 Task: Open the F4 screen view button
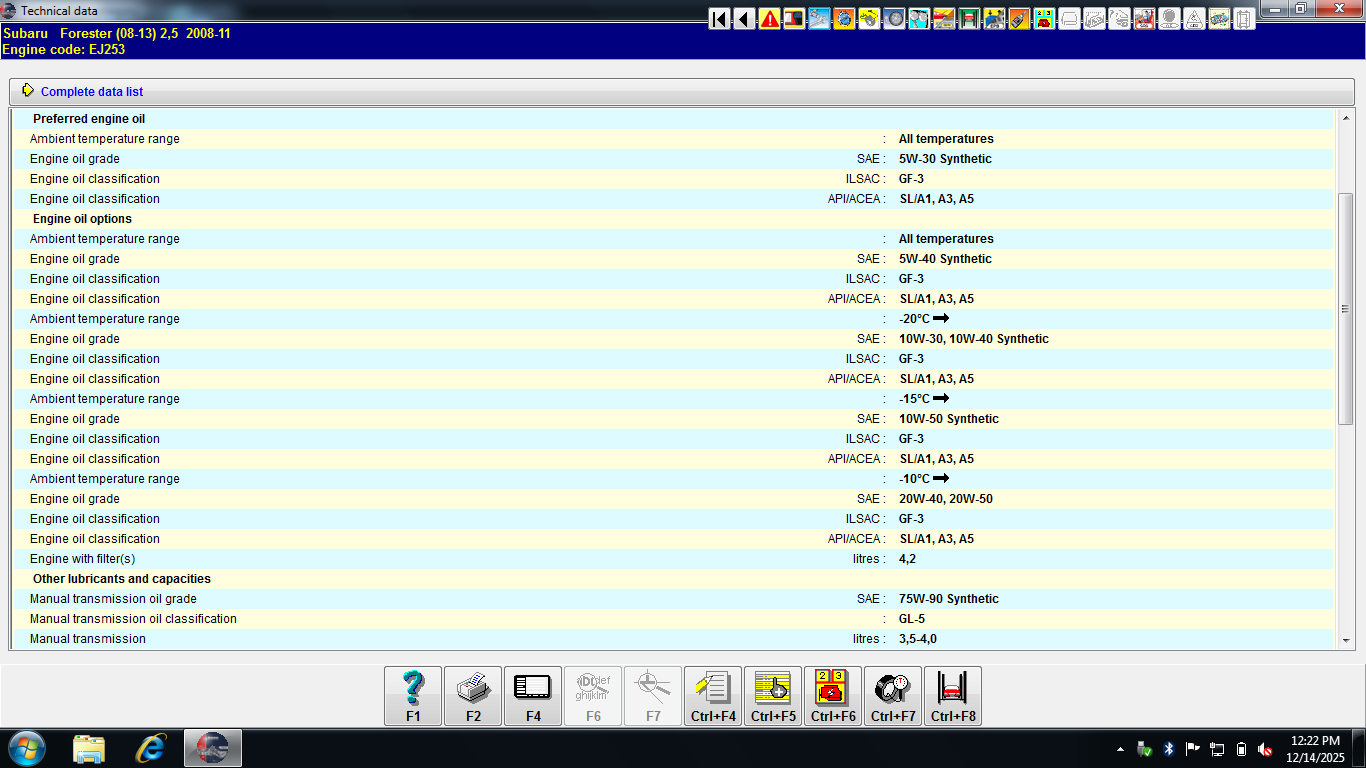click(533, 696)
